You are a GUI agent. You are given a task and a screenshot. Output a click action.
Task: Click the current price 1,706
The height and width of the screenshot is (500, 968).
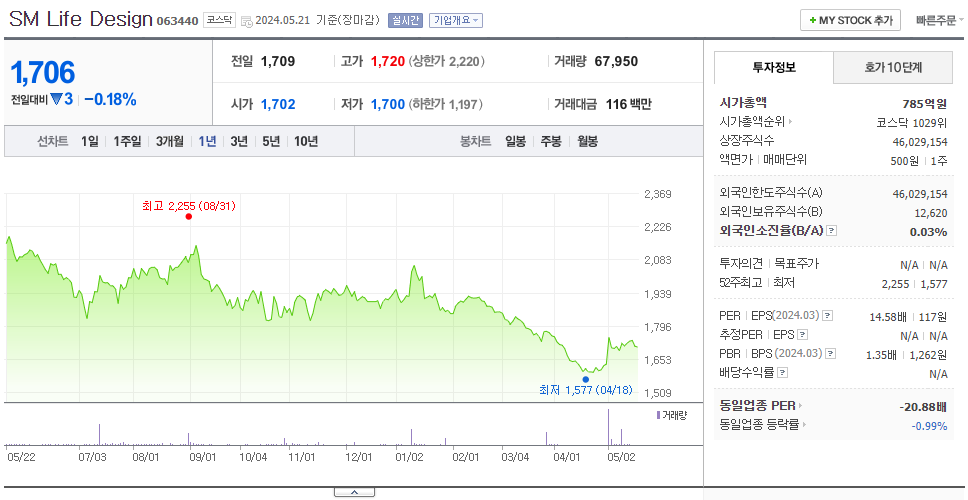43,73
